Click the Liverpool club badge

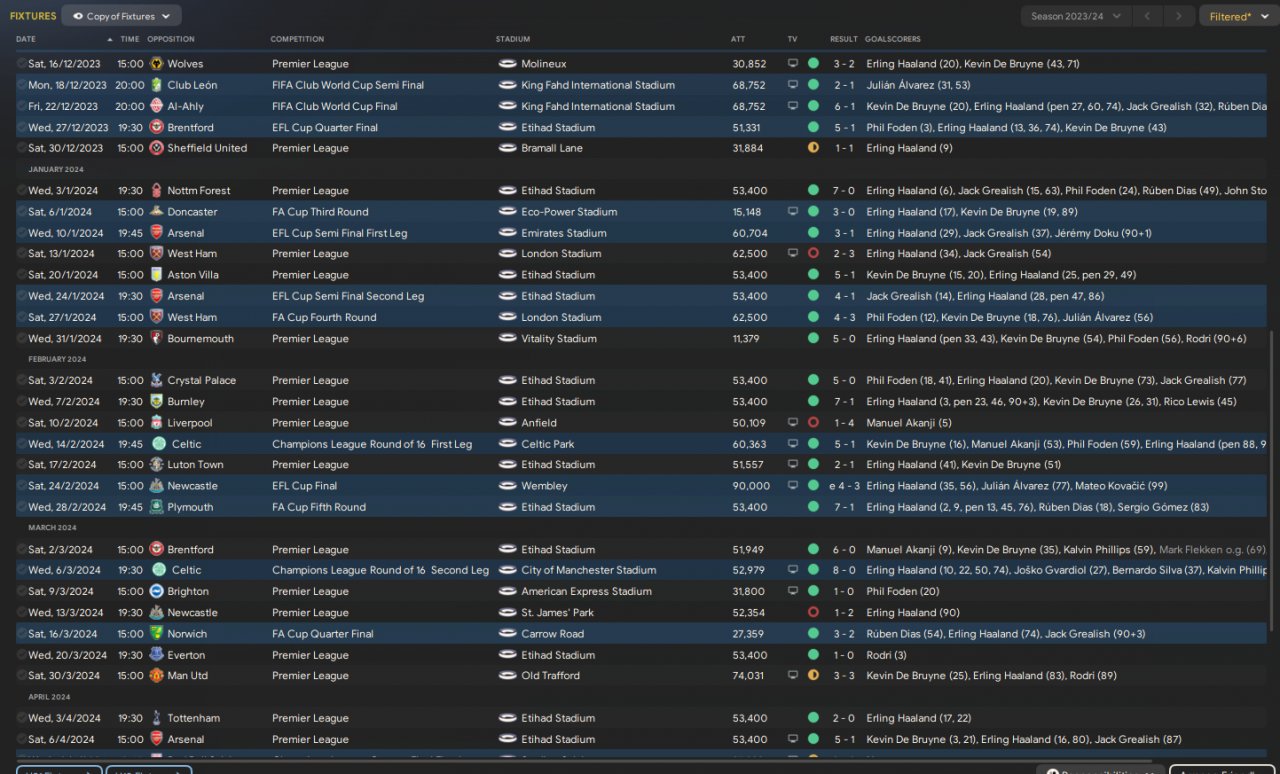click(x=156, y=423)
